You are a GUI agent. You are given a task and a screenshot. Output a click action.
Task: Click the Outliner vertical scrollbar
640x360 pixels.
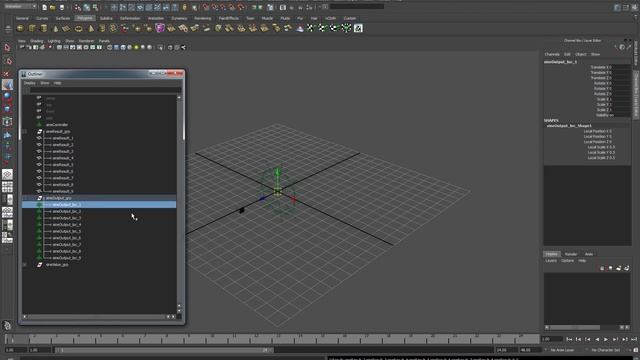click(x=179, y=203)
